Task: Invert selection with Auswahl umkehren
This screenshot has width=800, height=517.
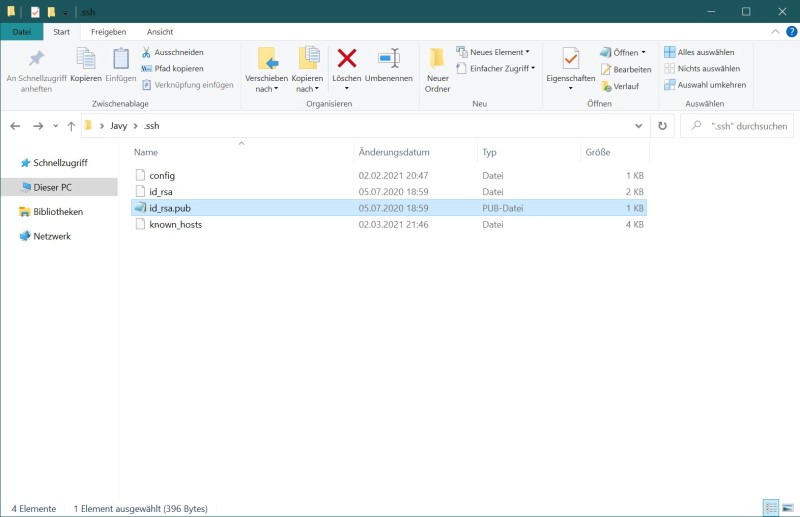Action: point(705,85)
